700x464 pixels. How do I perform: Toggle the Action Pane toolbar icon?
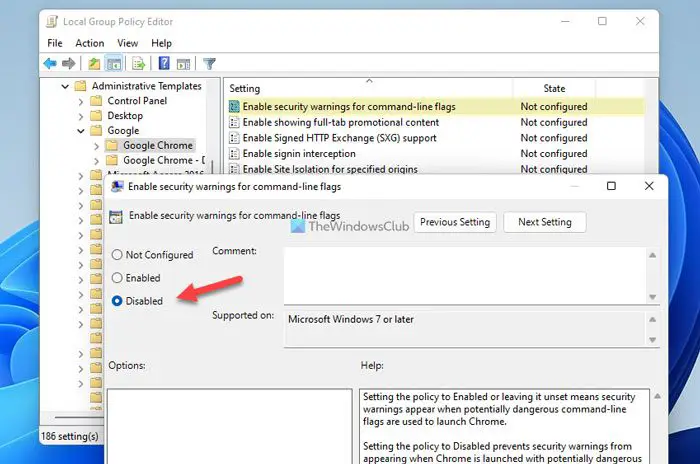pyautogui.click(x=183, y=64)
